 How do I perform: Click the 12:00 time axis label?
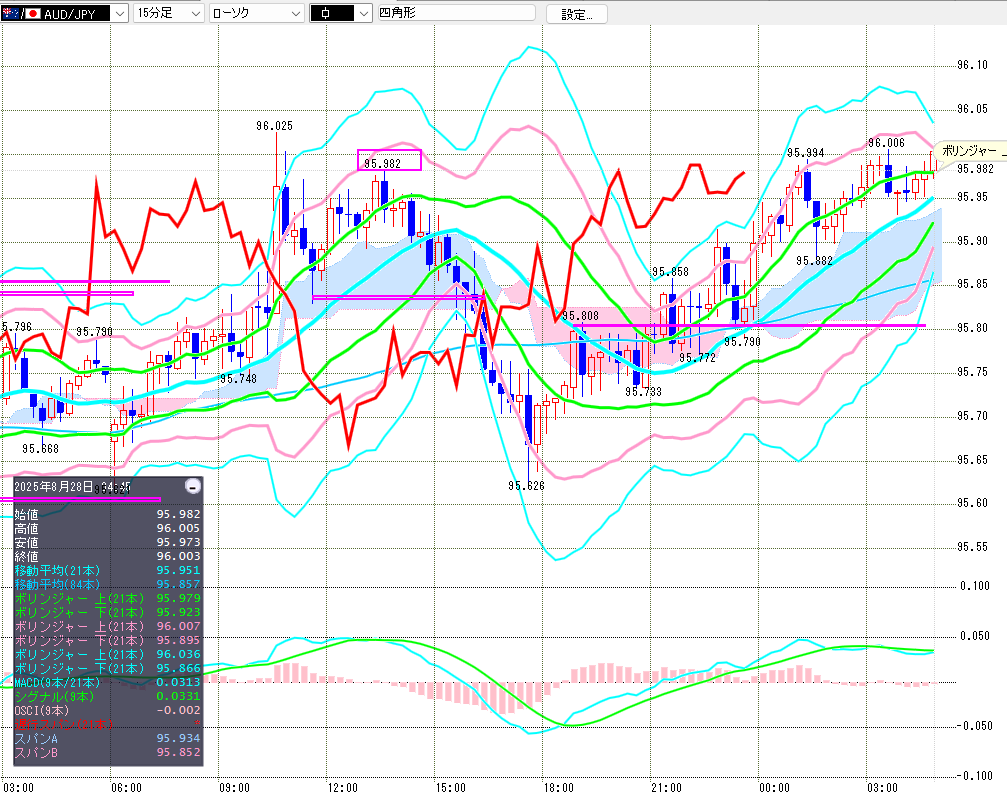(342, 788)
